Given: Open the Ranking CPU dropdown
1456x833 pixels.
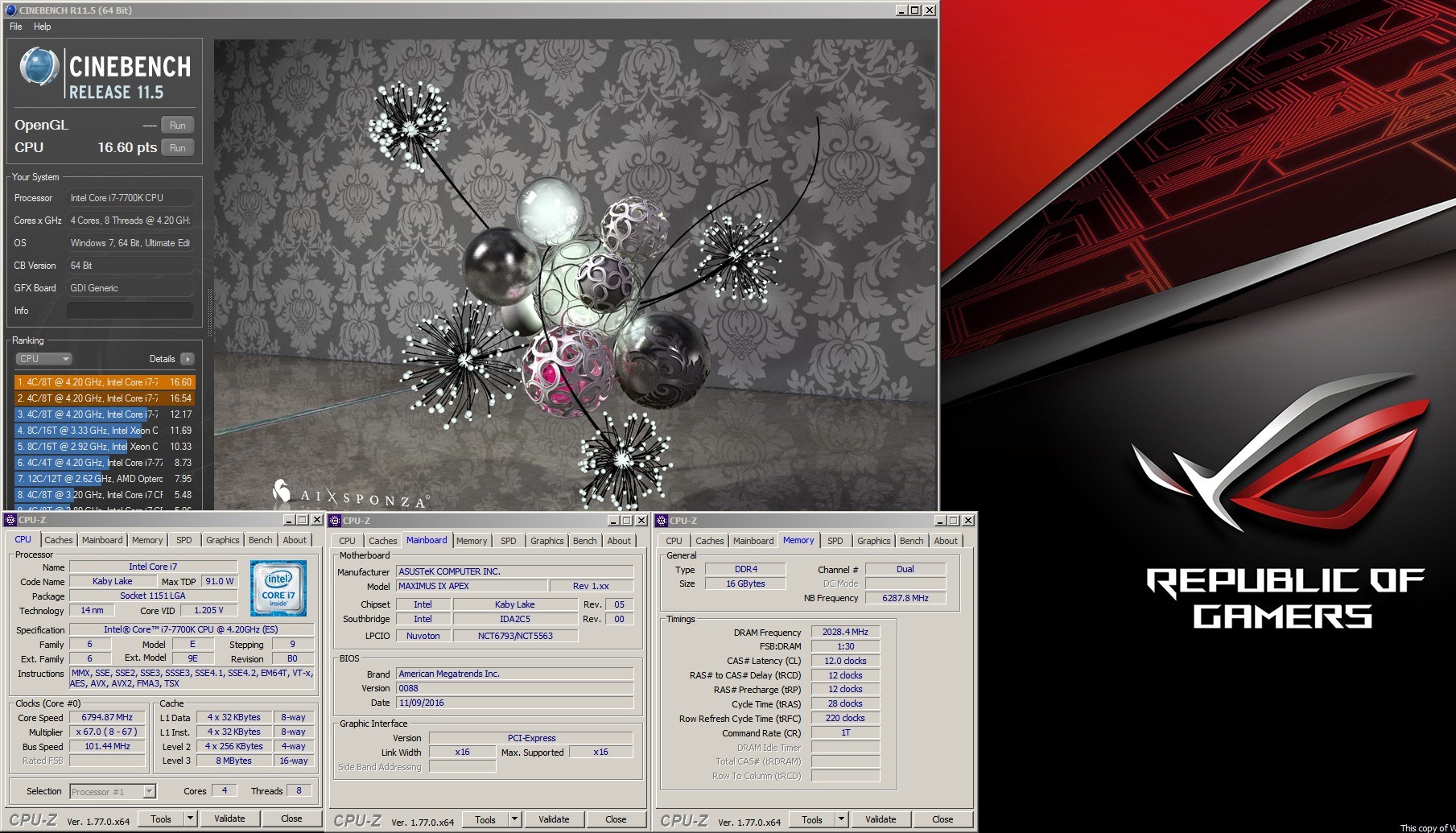Looking at the screenshot, I should coord(43,359).
